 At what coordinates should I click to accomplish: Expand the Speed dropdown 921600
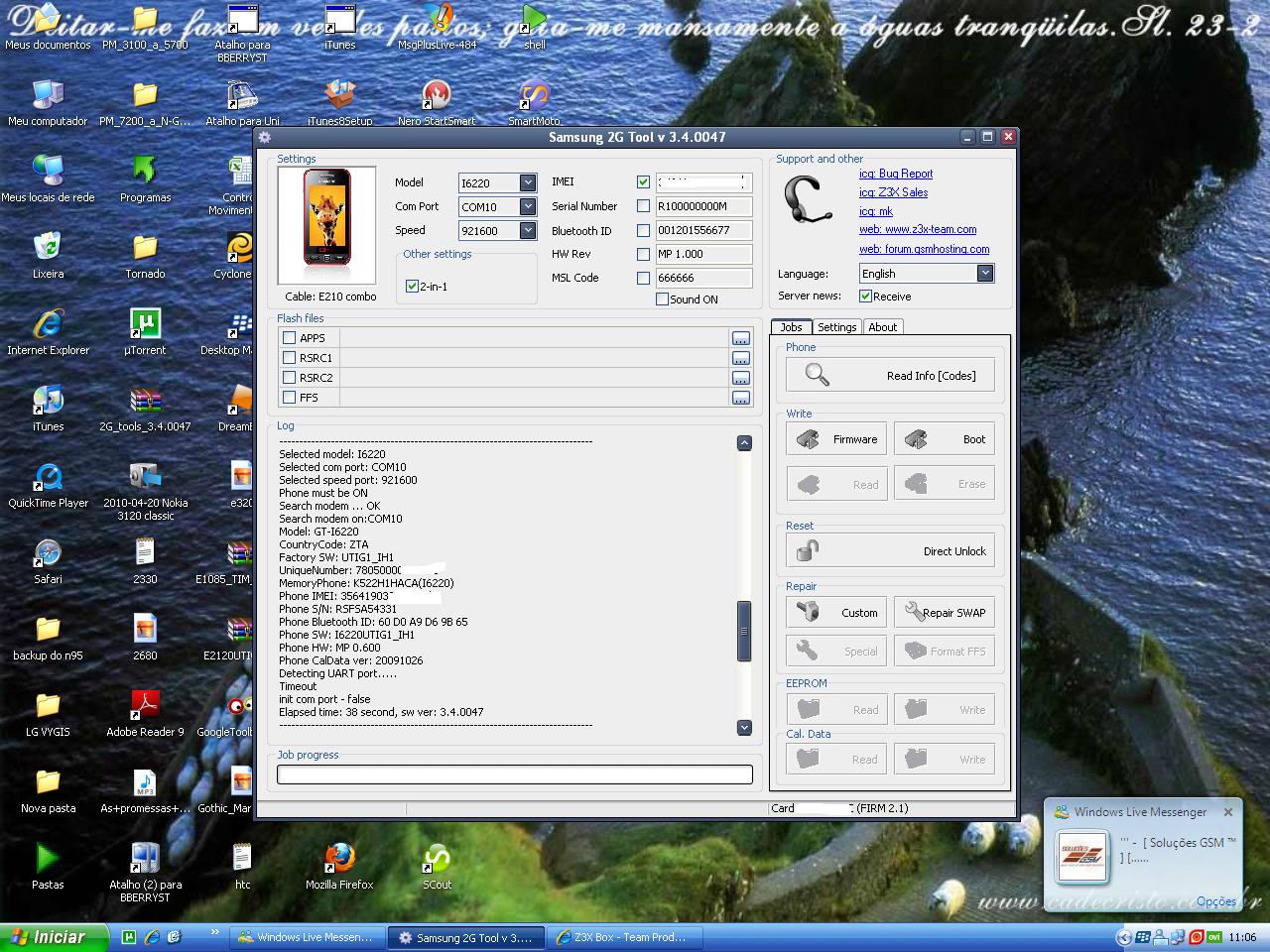click(528, 230)
